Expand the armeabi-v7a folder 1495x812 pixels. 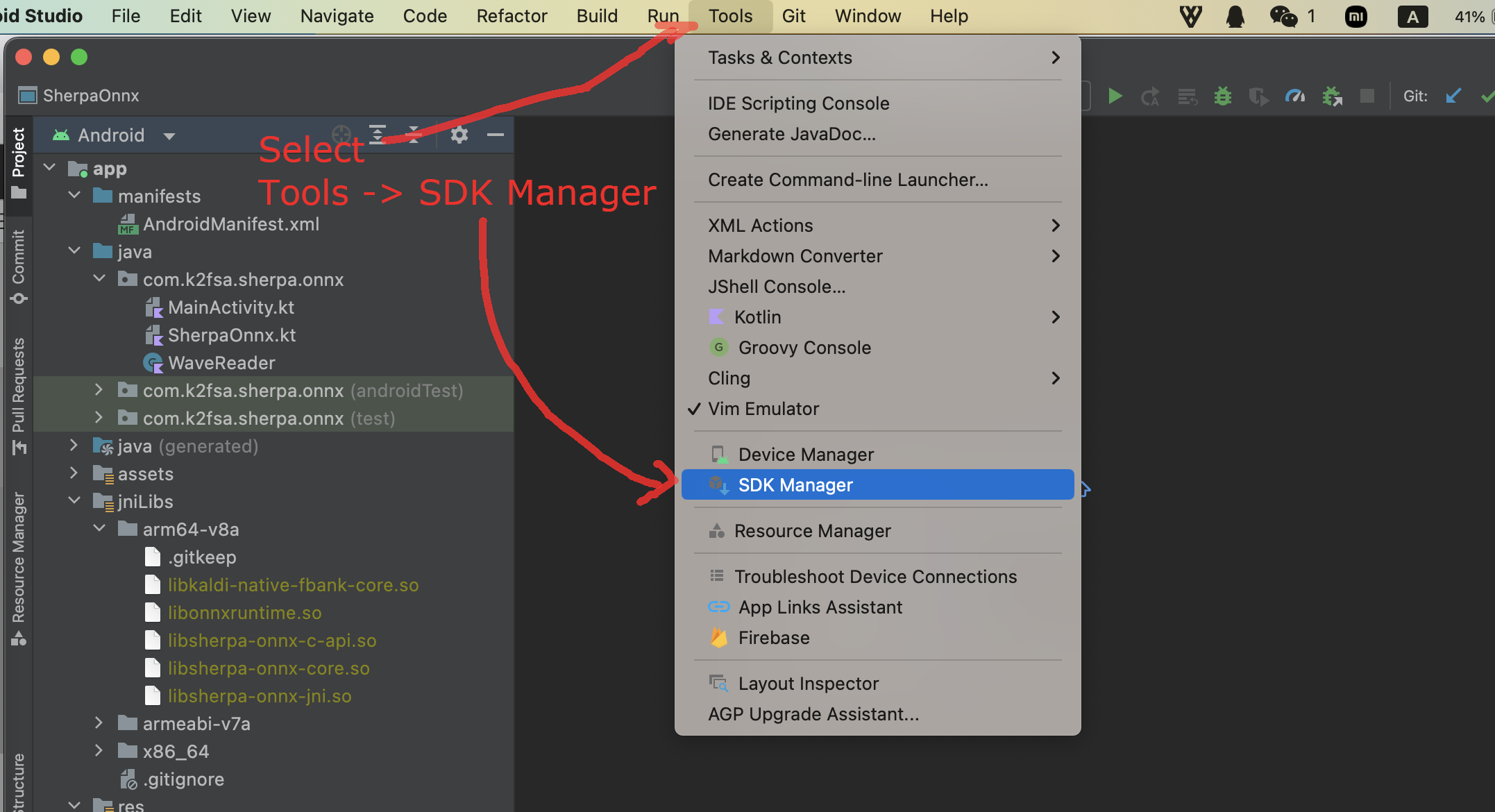click(99, 722)
